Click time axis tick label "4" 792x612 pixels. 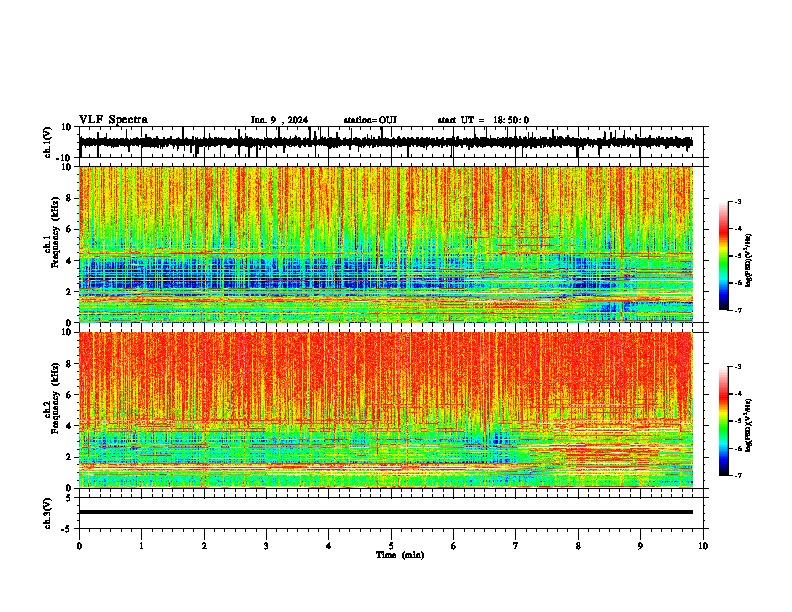pyautogui.click(x=329, y=546)
